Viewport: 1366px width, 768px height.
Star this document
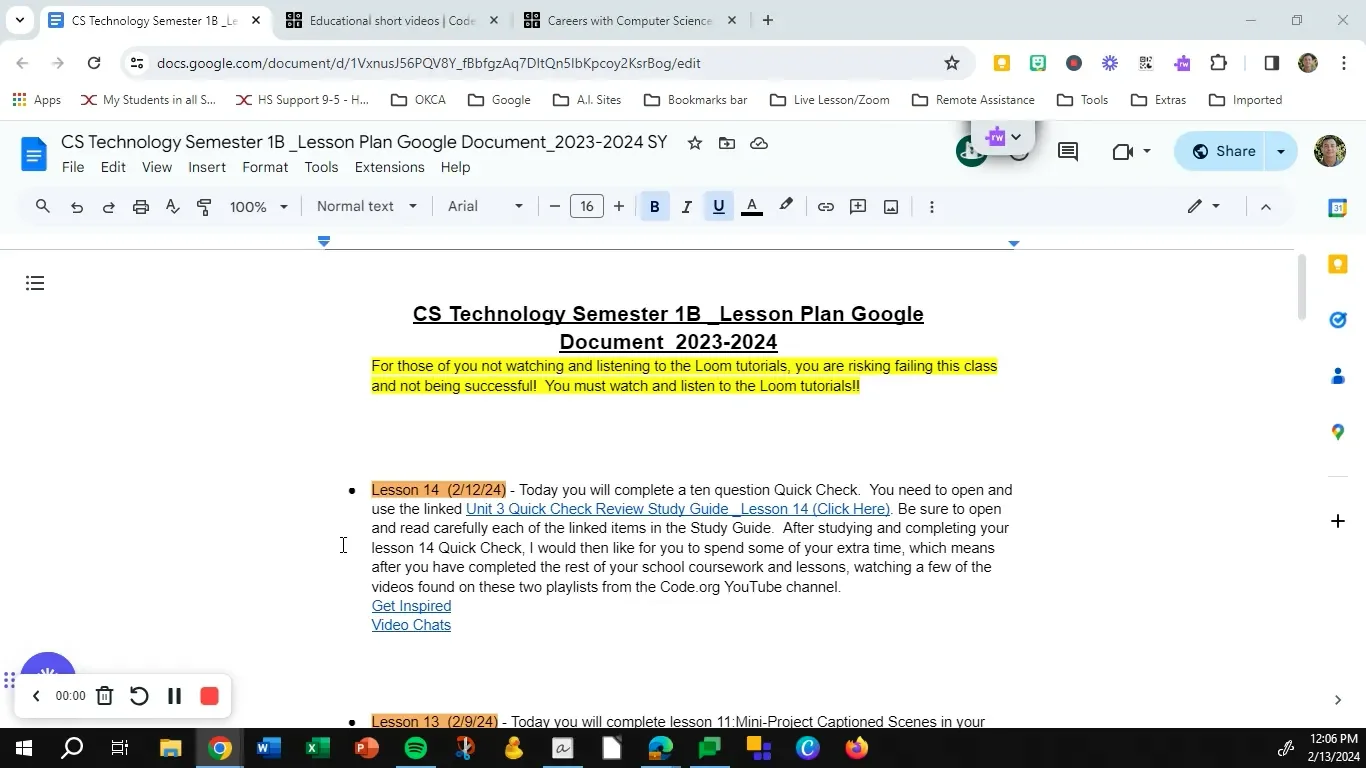(695, 143)
